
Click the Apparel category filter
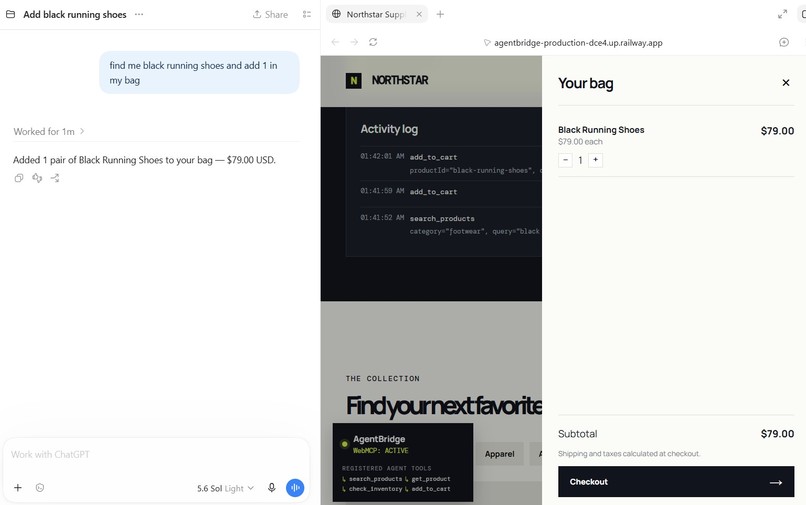point(499,454)
